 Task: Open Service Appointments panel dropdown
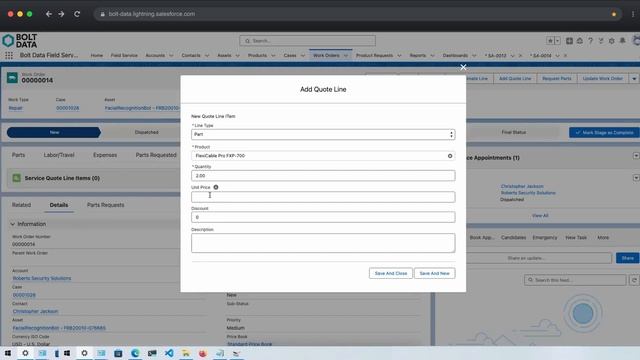(636, 156)
